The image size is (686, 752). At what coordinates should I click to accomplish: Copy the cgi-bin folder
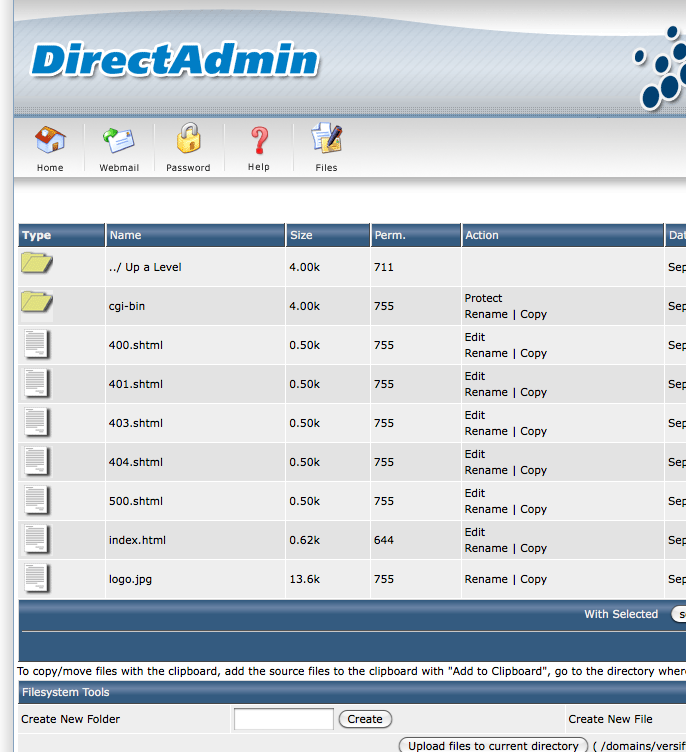[x=533, y=315]
